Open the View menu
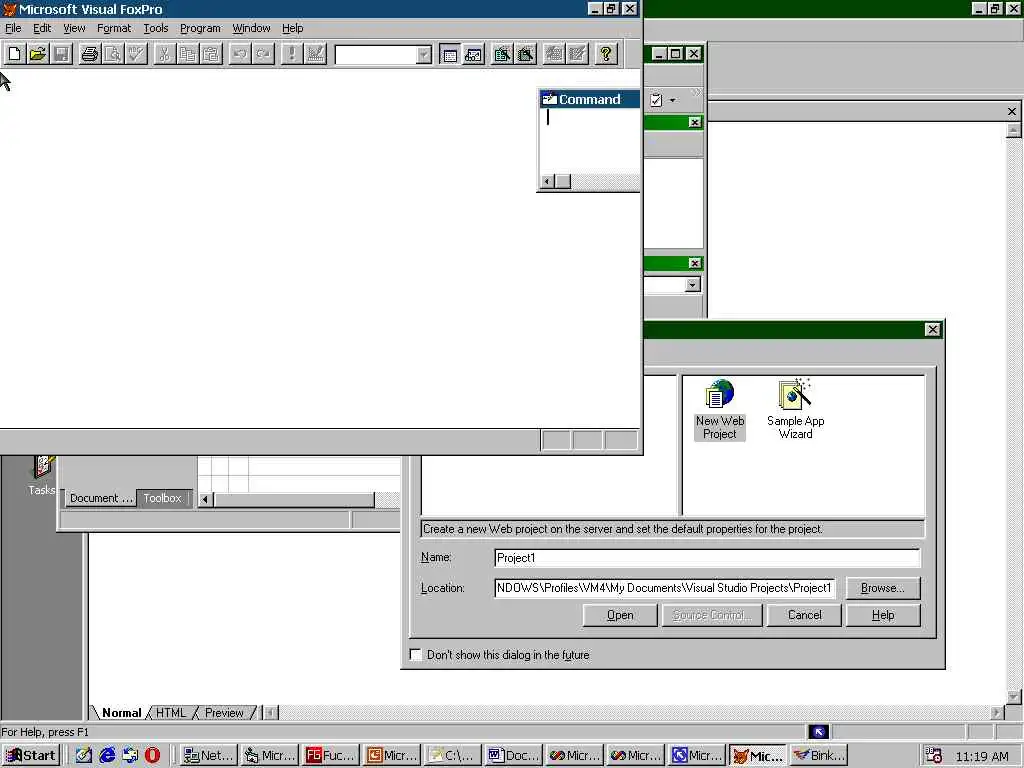Screen dimensions: 1024x768 coord(74,28)
